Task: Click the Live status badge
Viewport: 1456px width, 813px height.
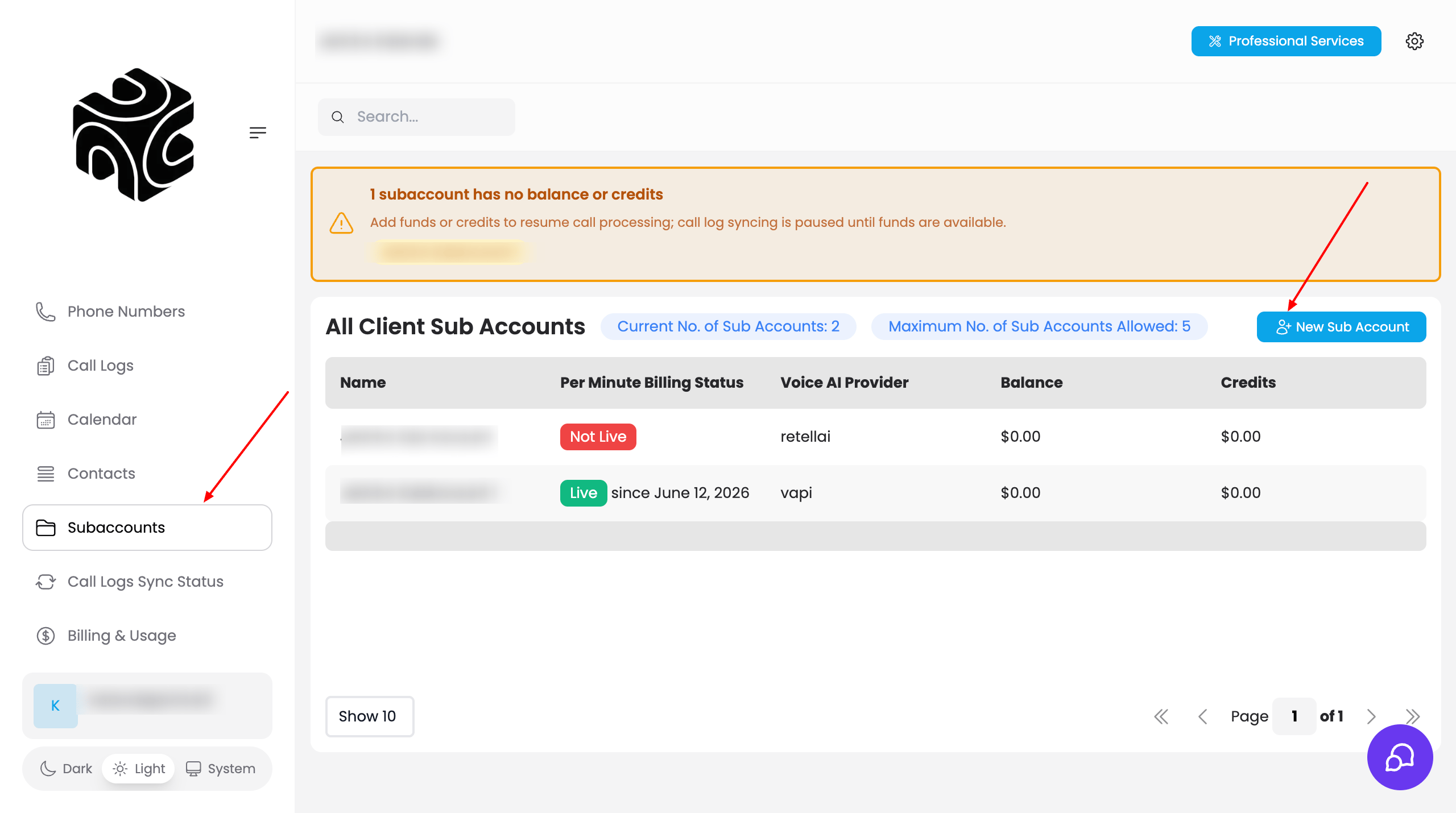Action: [x=584, y=493]
